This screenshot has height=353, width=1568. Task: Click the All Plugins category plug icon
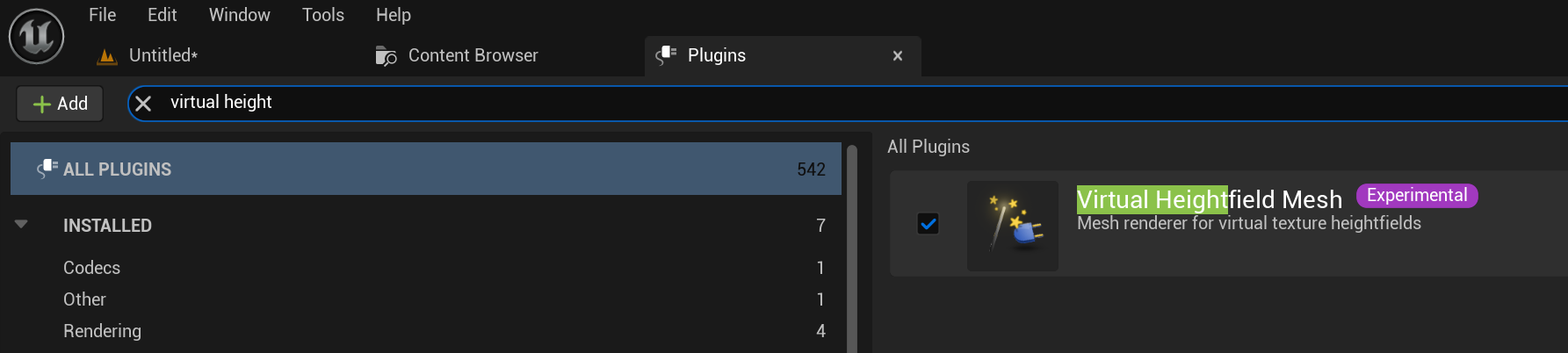point(47,169)
